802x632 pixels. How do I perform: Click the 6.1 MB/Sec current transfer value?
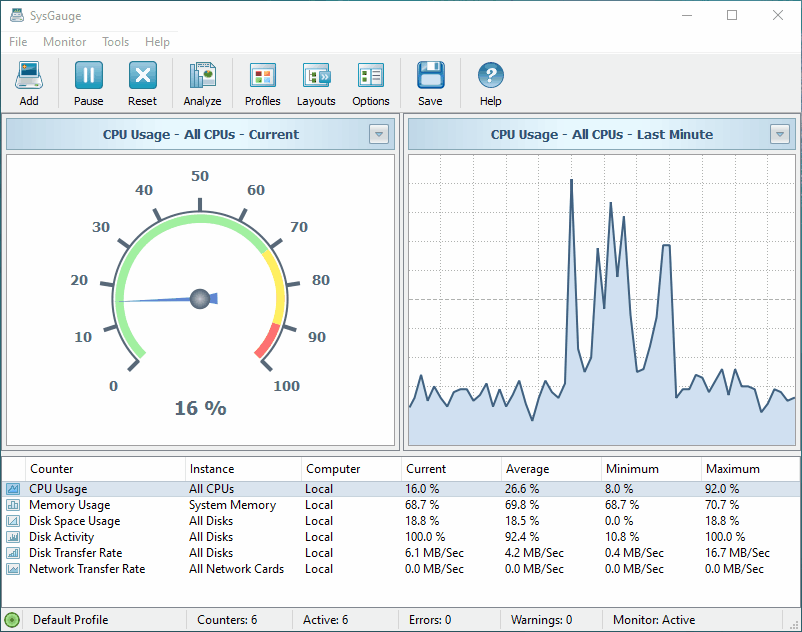(434, 553)
